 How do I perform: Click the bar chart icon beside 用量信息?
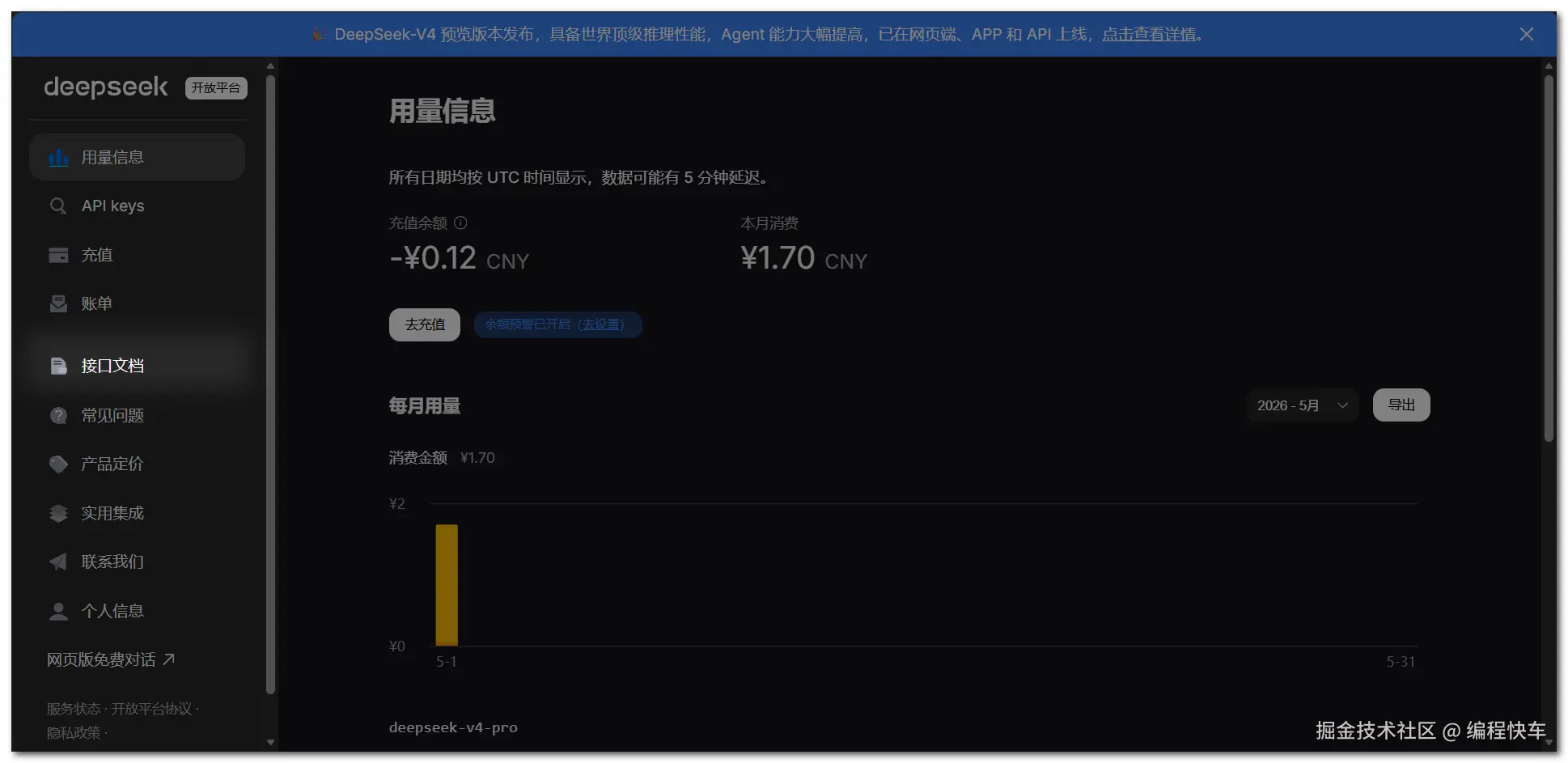pyautogui.click(x=58, y=158)
